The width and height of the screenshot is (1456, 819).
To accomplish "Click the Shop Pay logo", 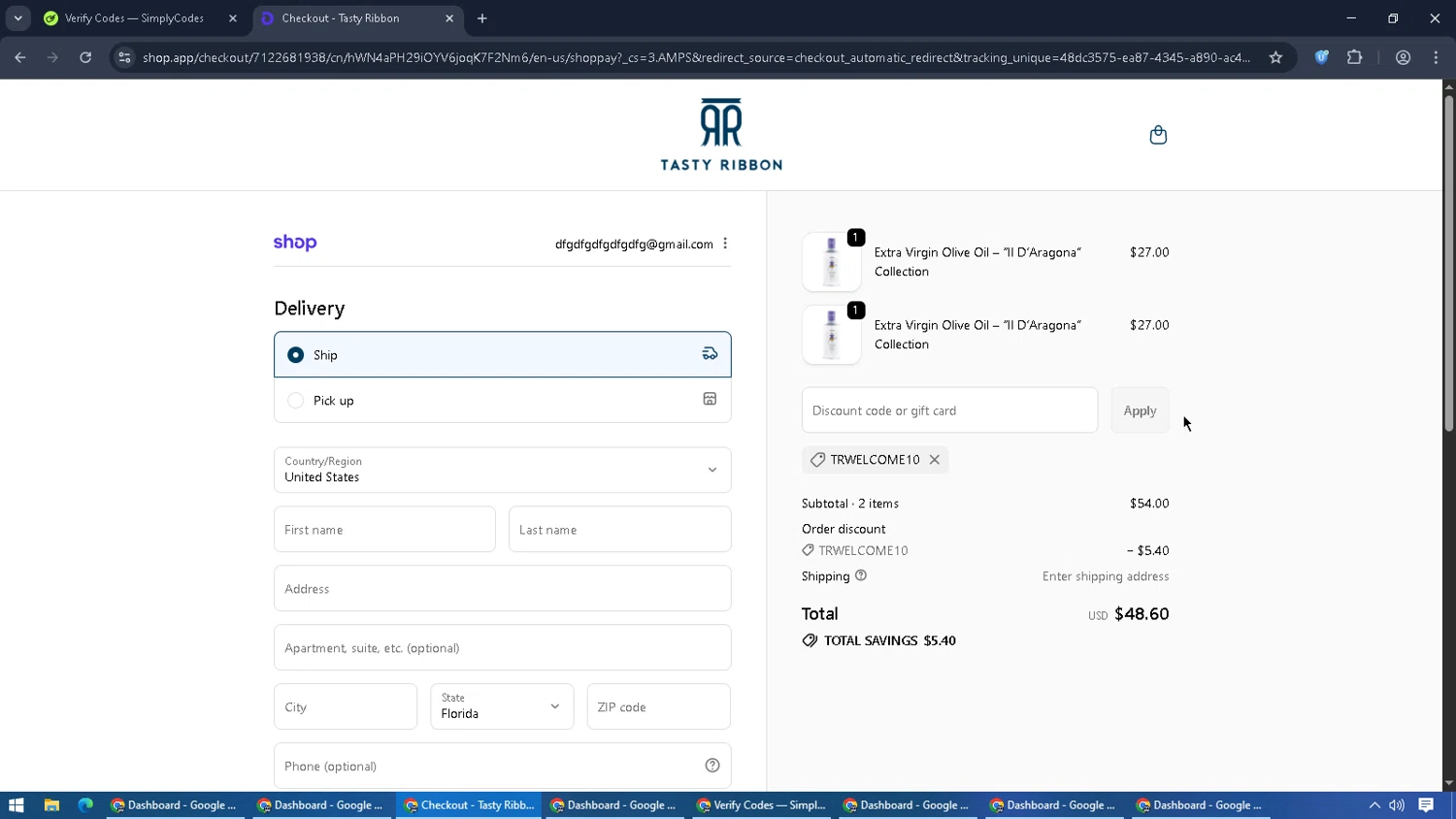I will click(295, 243).
